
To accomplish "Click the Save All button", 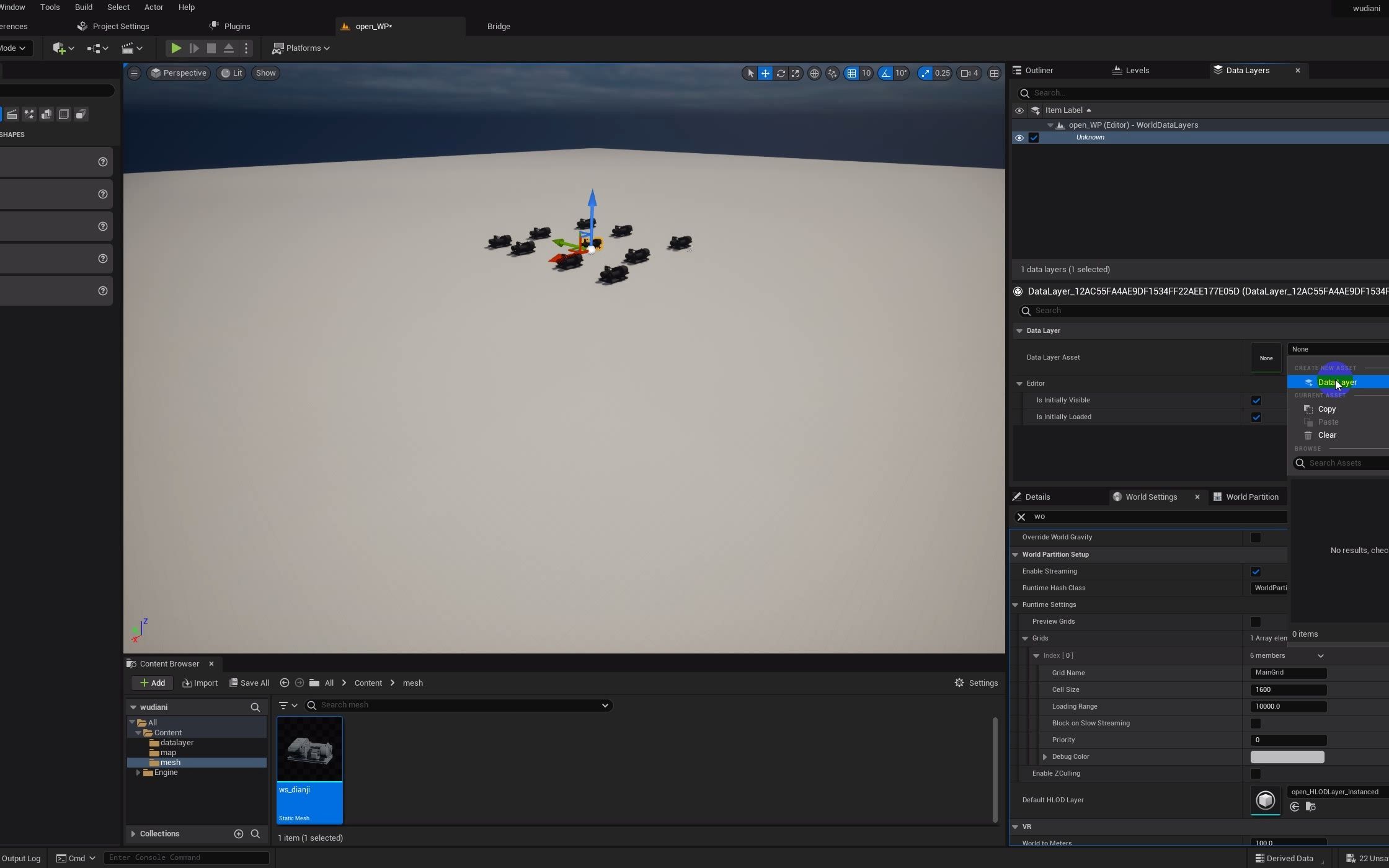I will pyautogui.click(x=249, y=683).
